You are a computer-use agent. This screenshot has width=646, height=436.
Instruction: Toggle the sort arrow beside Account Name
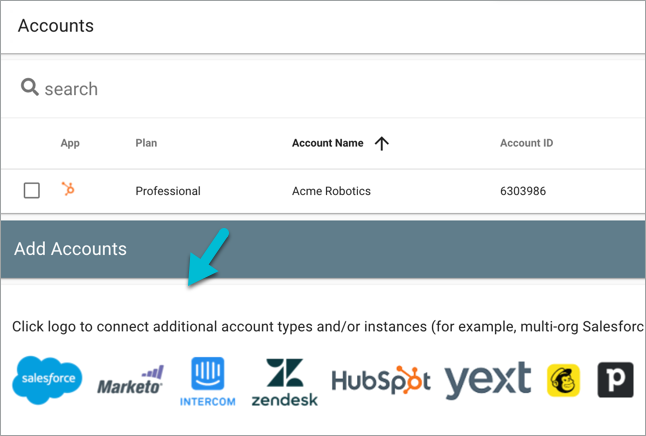(x=381, y=144)
